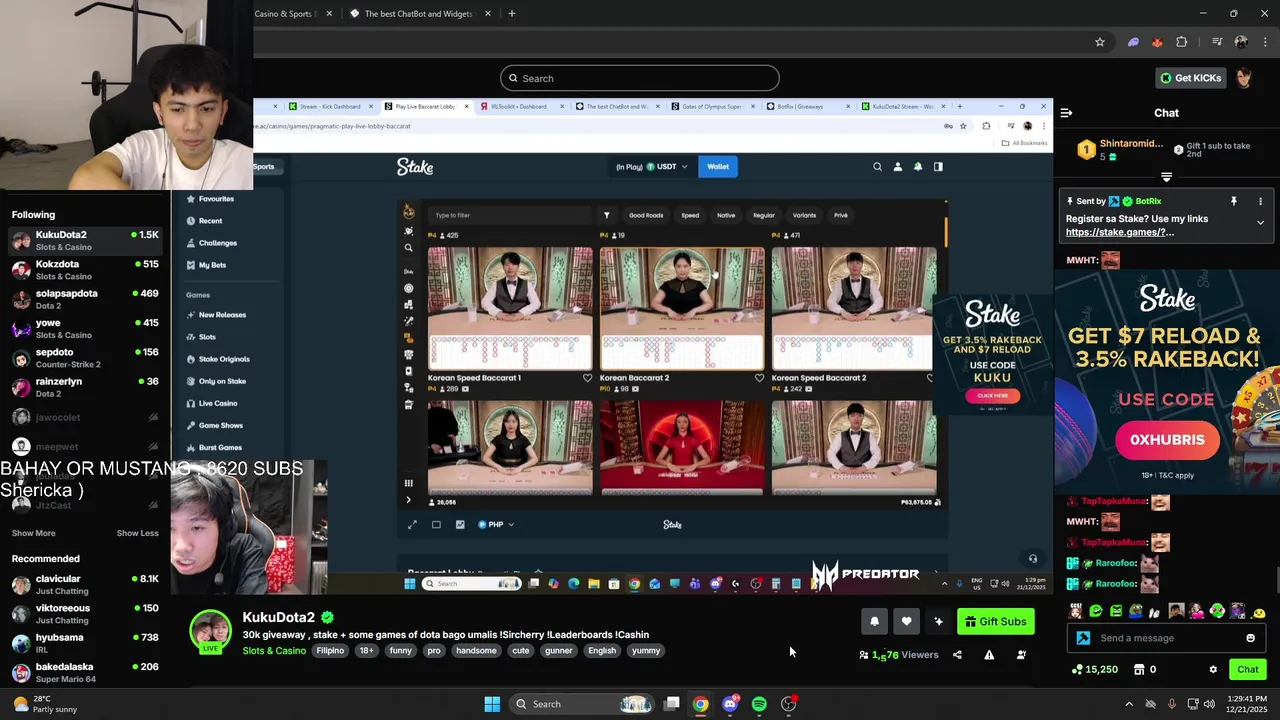Screen dimensions: 1280x720
Task: Click the microphone tray icon
Action: 1172,704
